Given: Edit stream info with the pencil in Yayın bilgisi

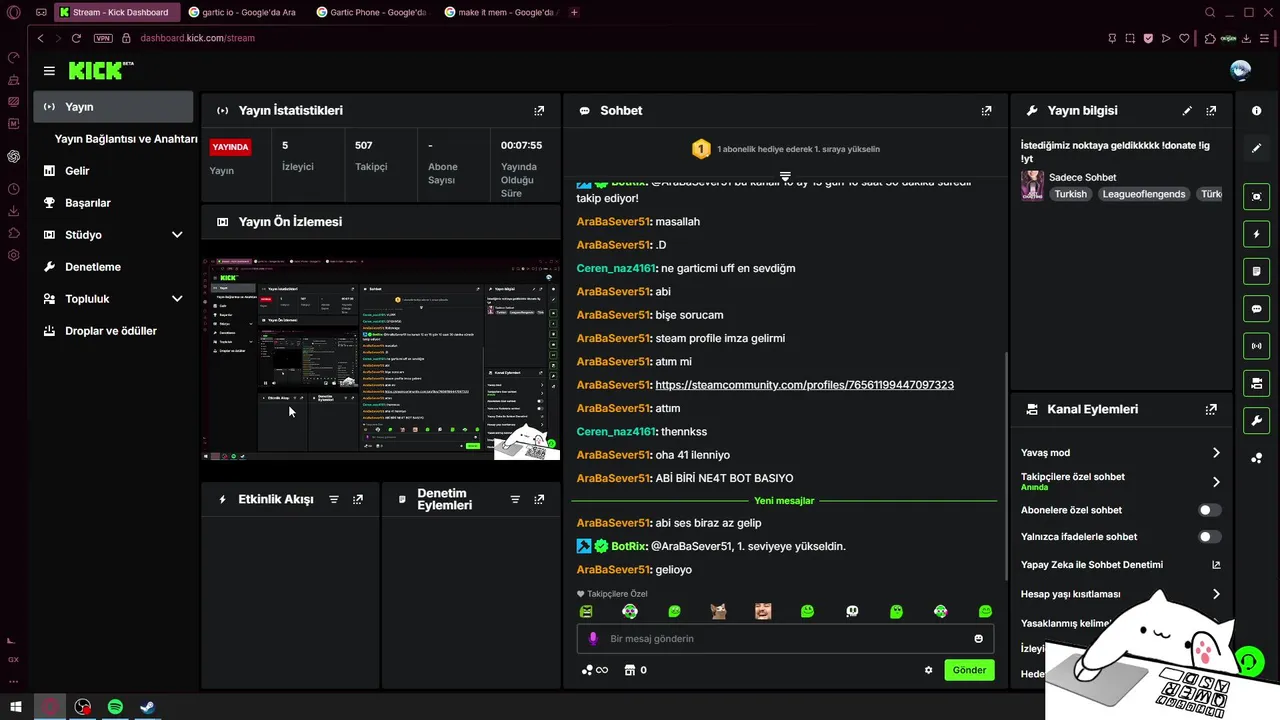Looking at the screenshot, I should coord(1187,111).
